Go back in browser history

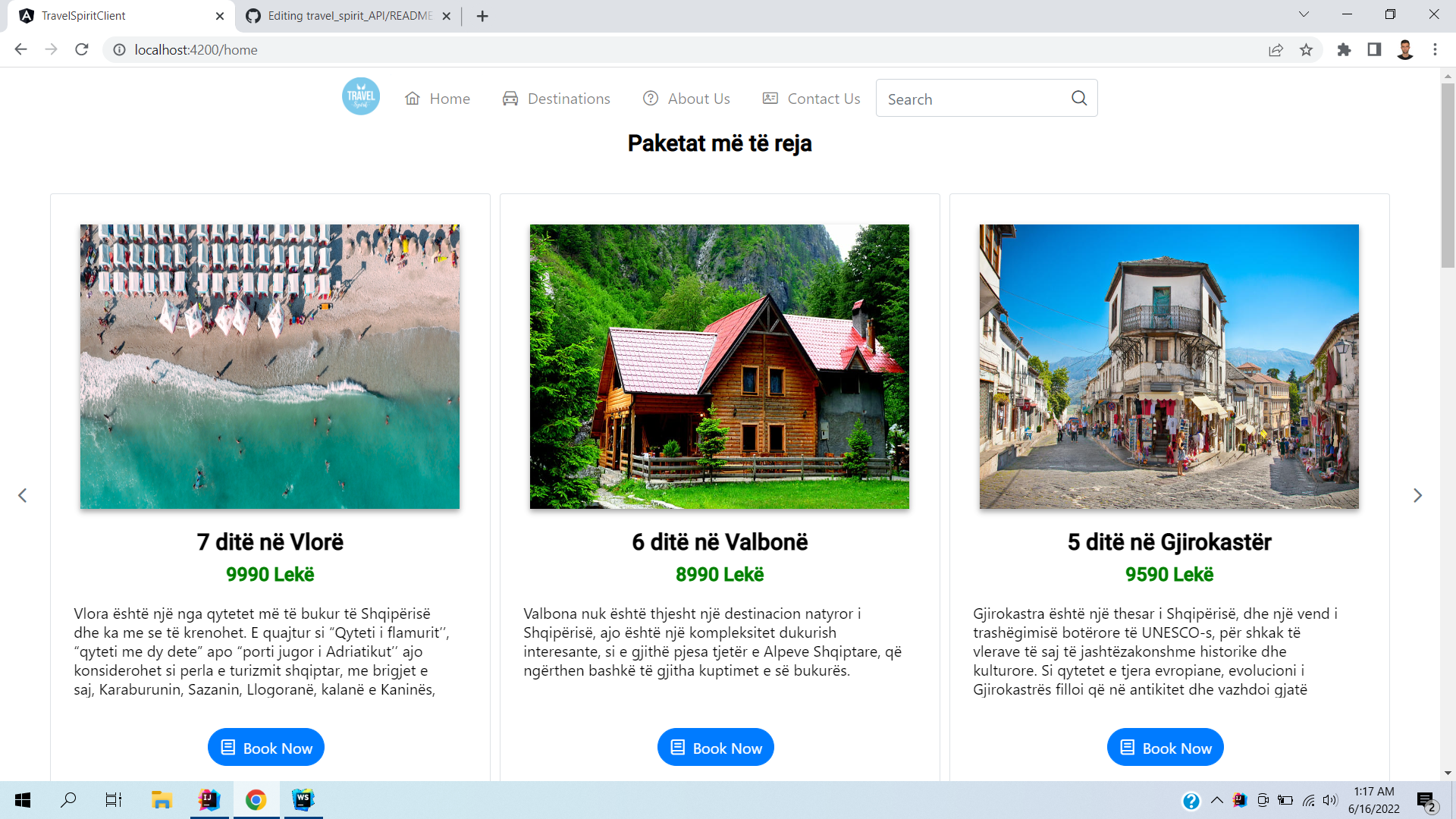[20, 49]
